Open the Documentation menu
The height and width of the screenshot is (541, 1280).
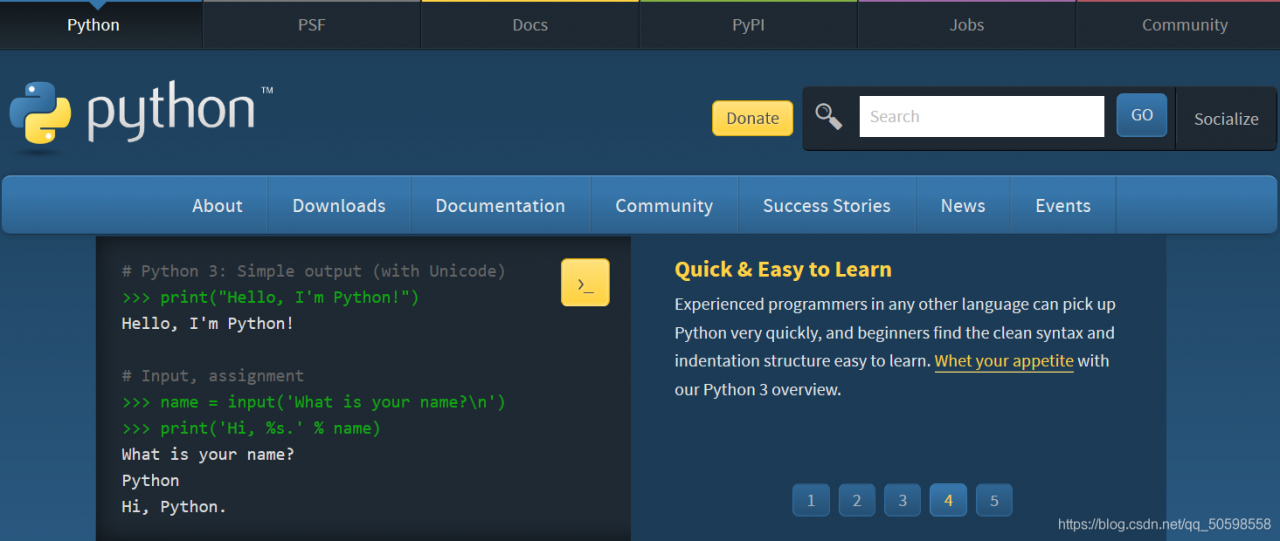pyautogui.click(x=500, y=206)
